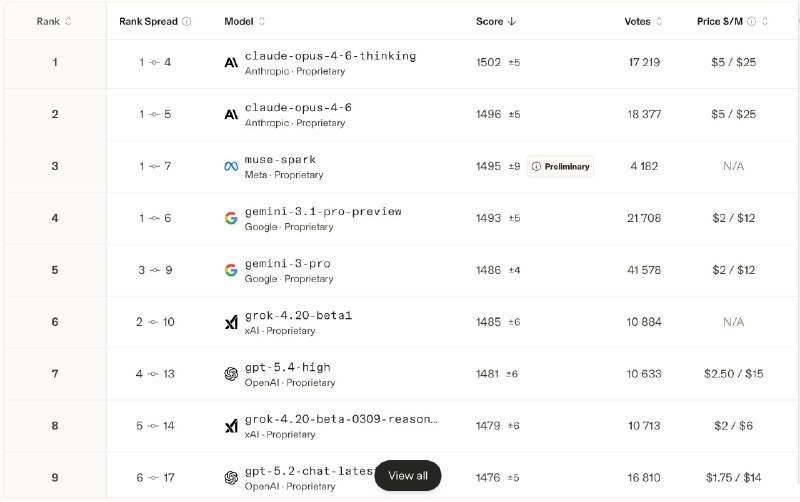
Task: Click the info icon next to Price $/M
Action: tap(751, 21)
